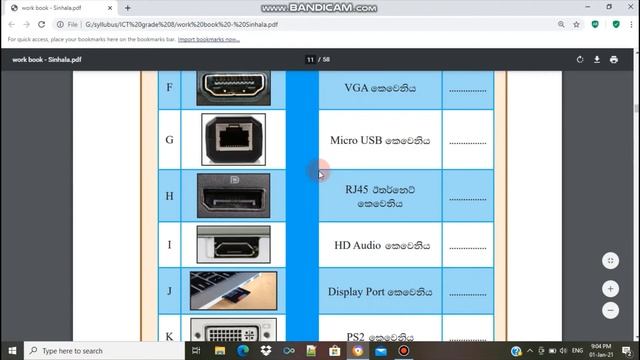Screen dimensions: 640x360
Task: Open the first green shield extension
Action: [595, 24]
